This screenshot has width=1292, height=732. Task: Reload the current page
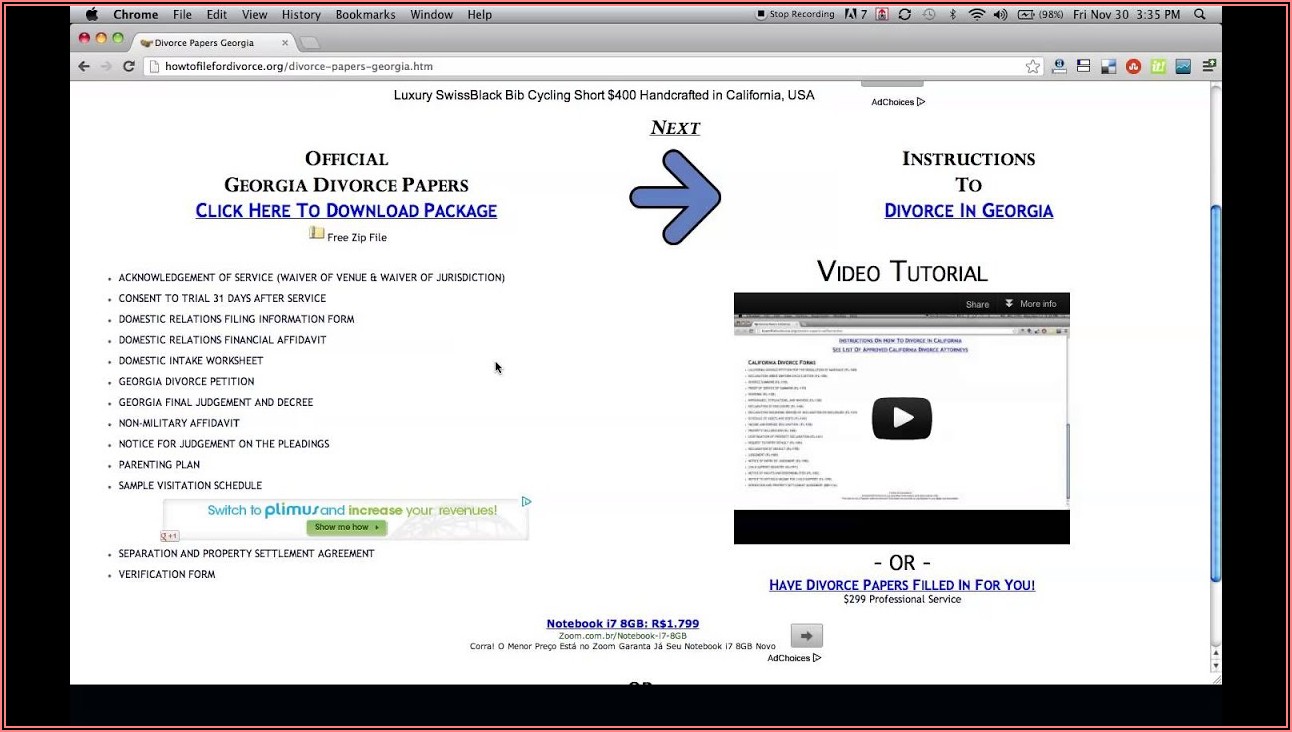click(x=129, y=67)
